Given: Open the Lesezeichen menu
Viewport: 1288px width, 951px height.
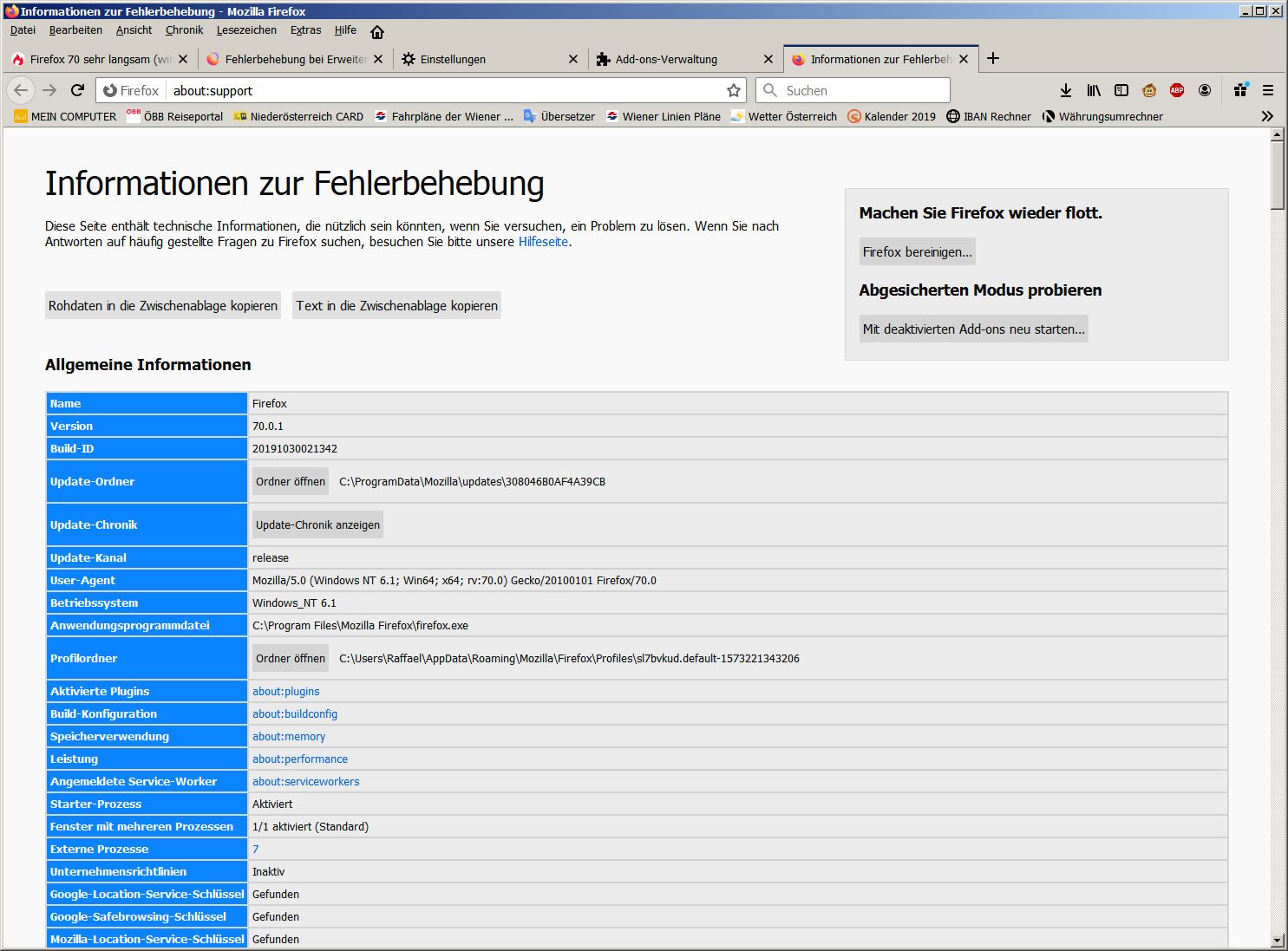Looking at the screenshot, I should [x=246, y=30].
